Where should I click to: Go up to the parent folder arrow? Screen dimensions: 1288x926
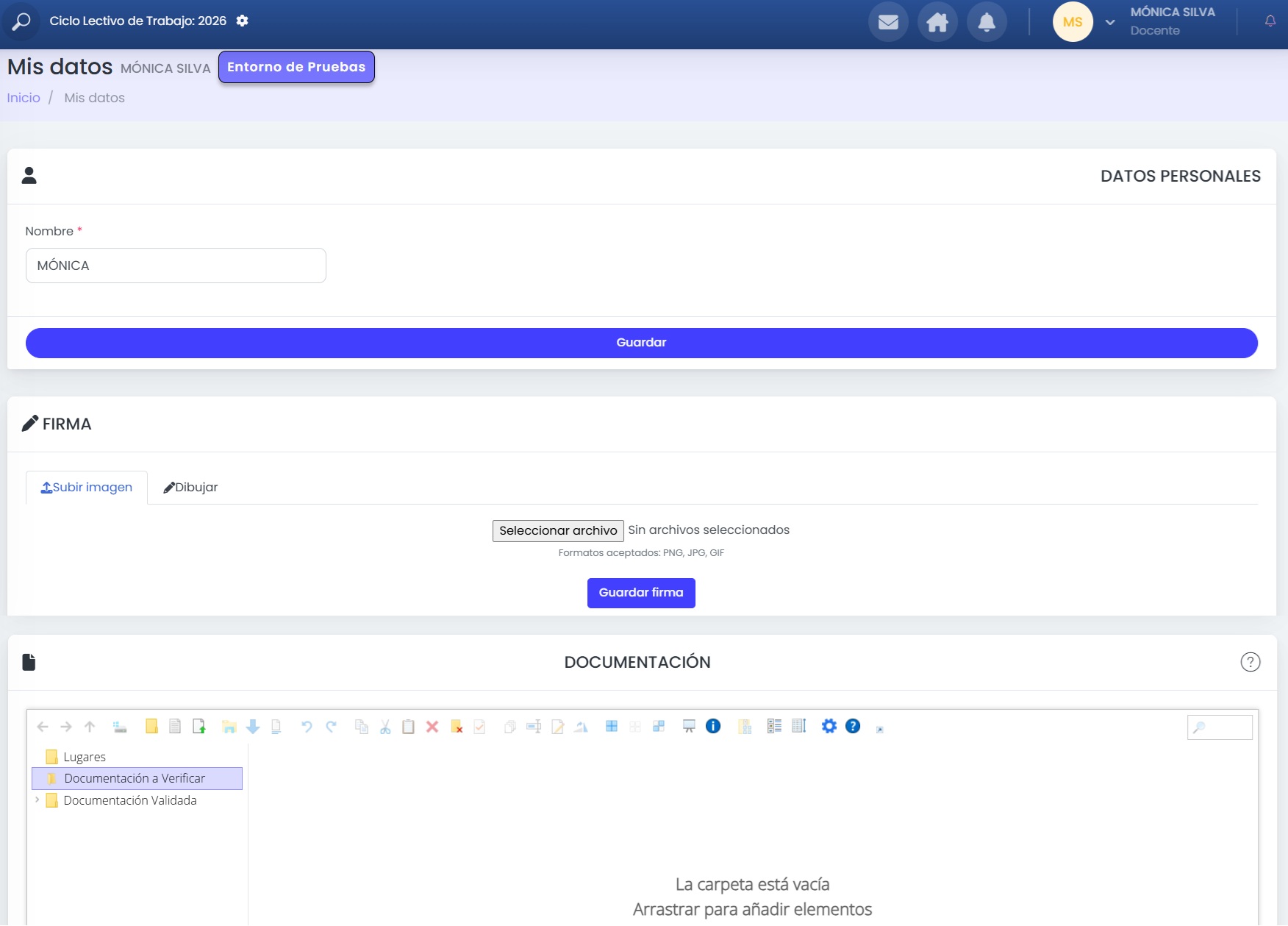pyautogui.click(x=90, y=727)
